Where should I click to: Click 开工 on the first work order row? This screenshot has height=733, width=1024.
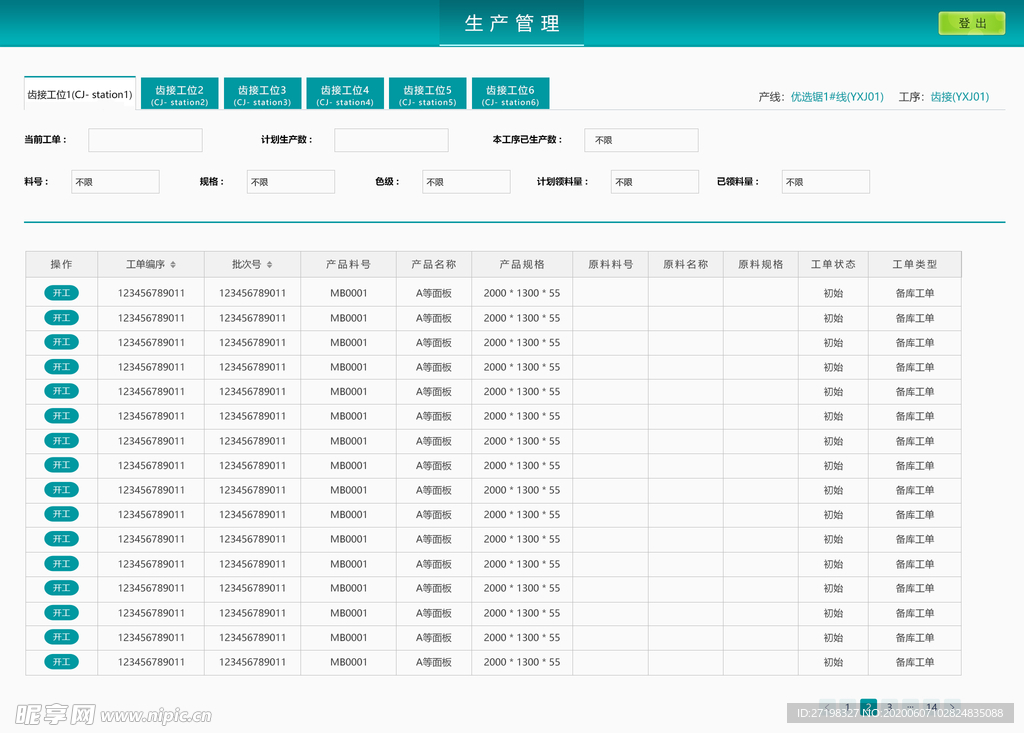(x=61, y=293)
